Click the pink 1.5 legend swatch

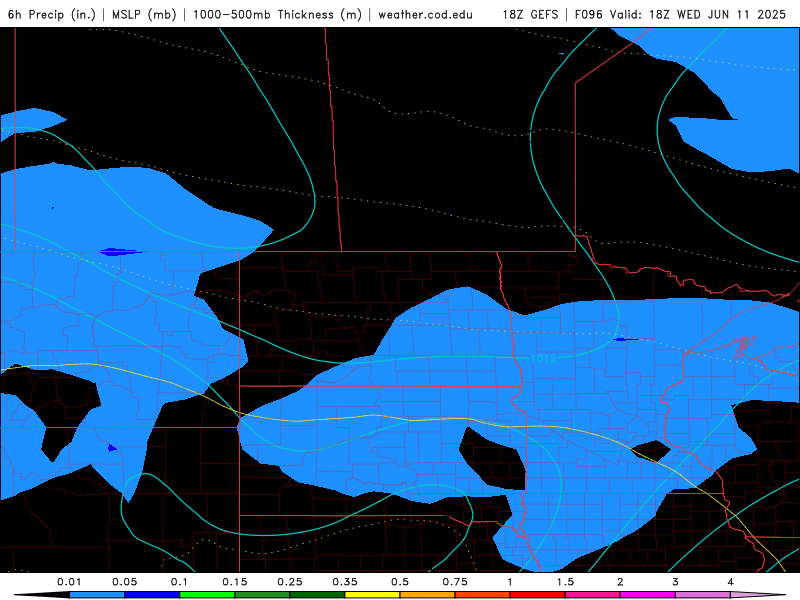pyautogui.click(x=593, y=595)
